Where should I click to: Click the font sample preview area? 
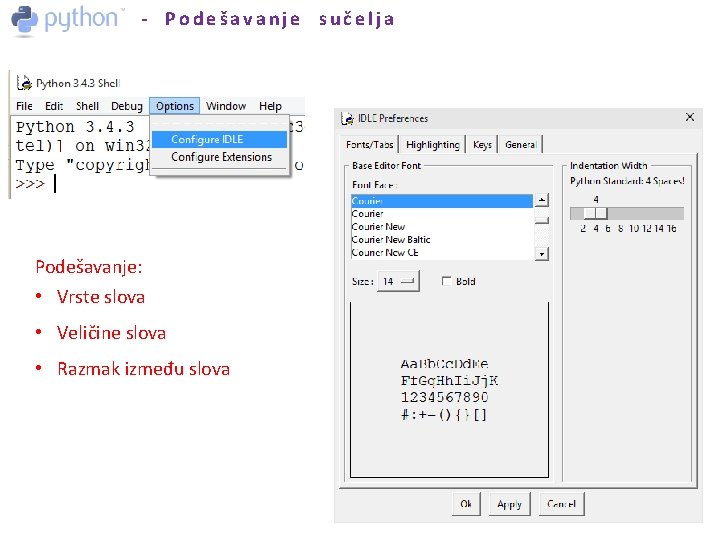[x=449, y=389]
